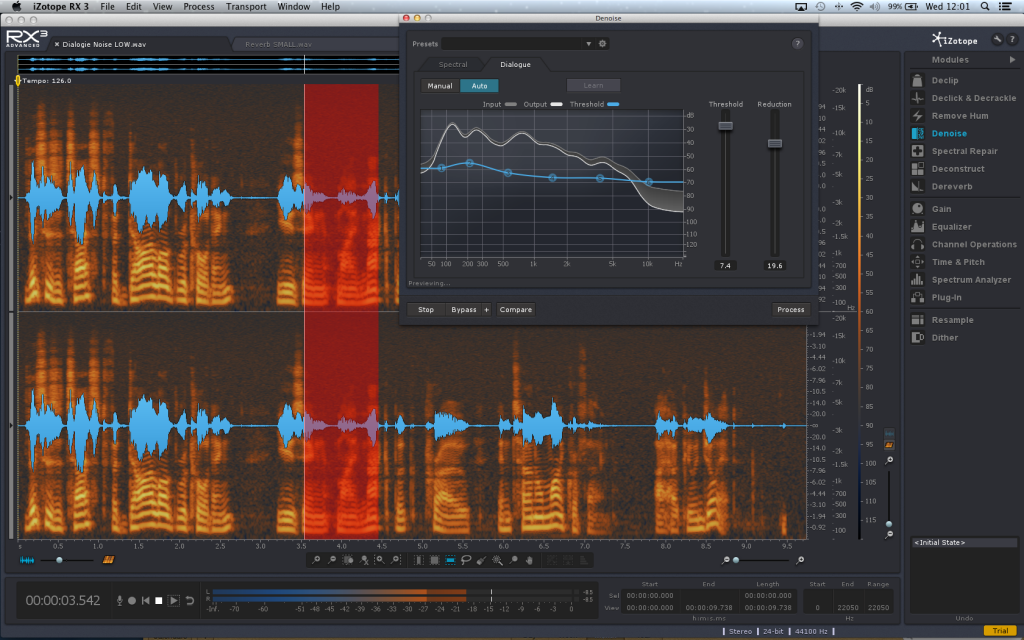Click the upper channel collapse arrow
This screenshot has width=1024, height=640.
[x=10, y=197]
